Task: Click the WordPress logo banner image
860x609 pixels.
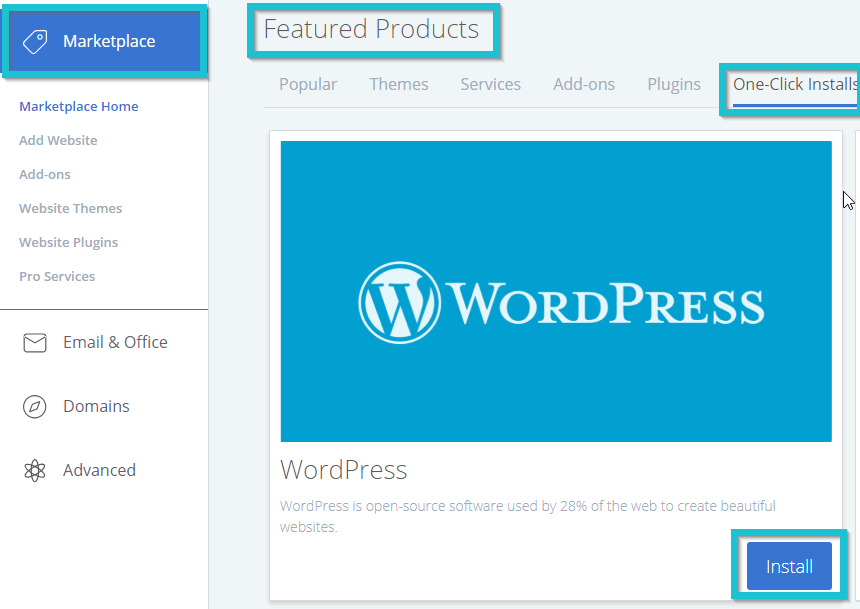Action: (x=556, y=291)
